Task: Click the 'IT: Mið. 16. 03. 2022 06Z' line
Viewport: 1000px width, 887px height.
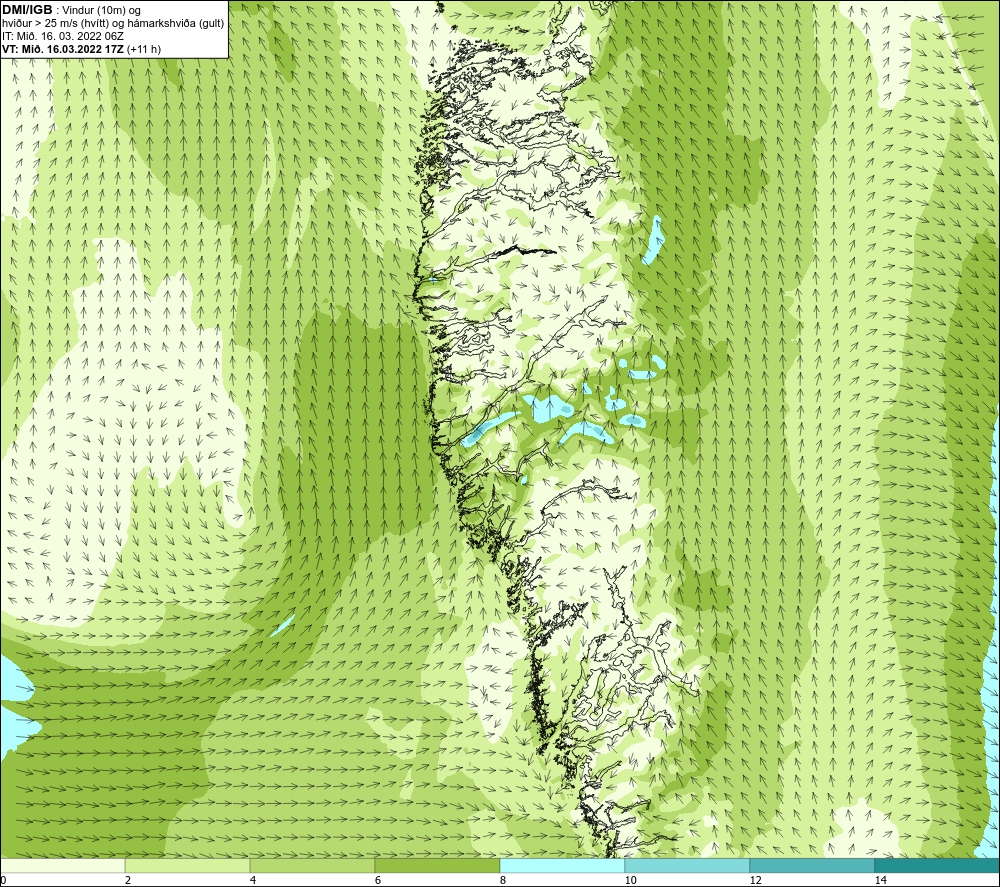Action: (x=63, y=36)
